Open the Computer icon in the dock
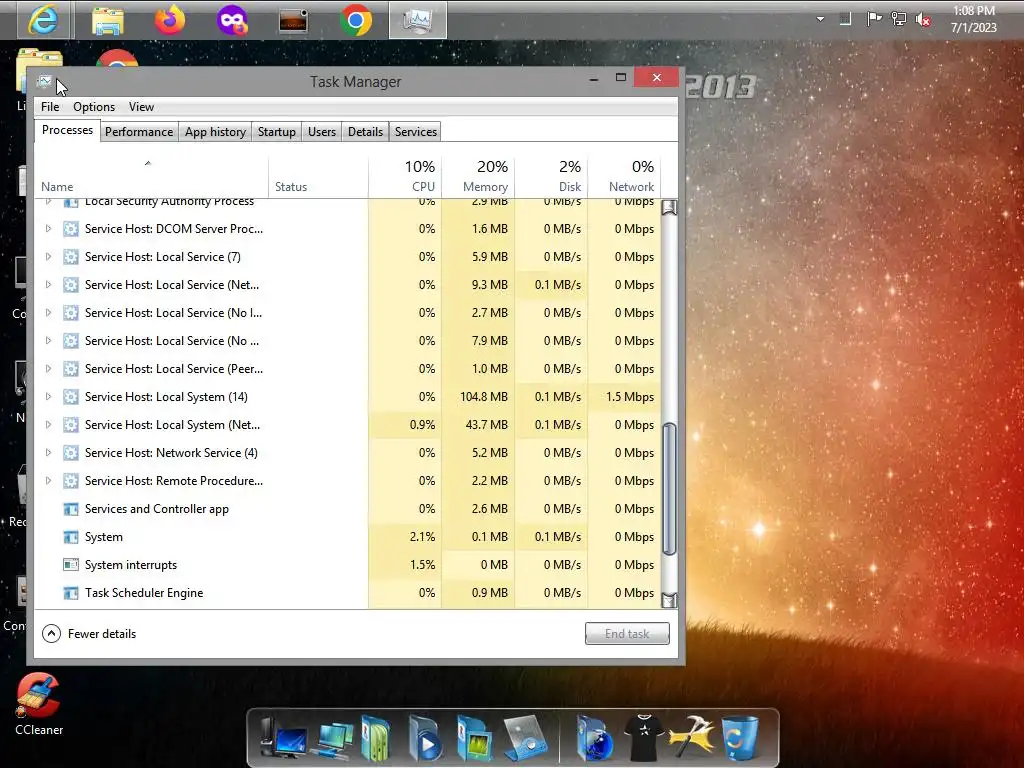The width and height of the screenshot is (1024, 768). (283, 739)
